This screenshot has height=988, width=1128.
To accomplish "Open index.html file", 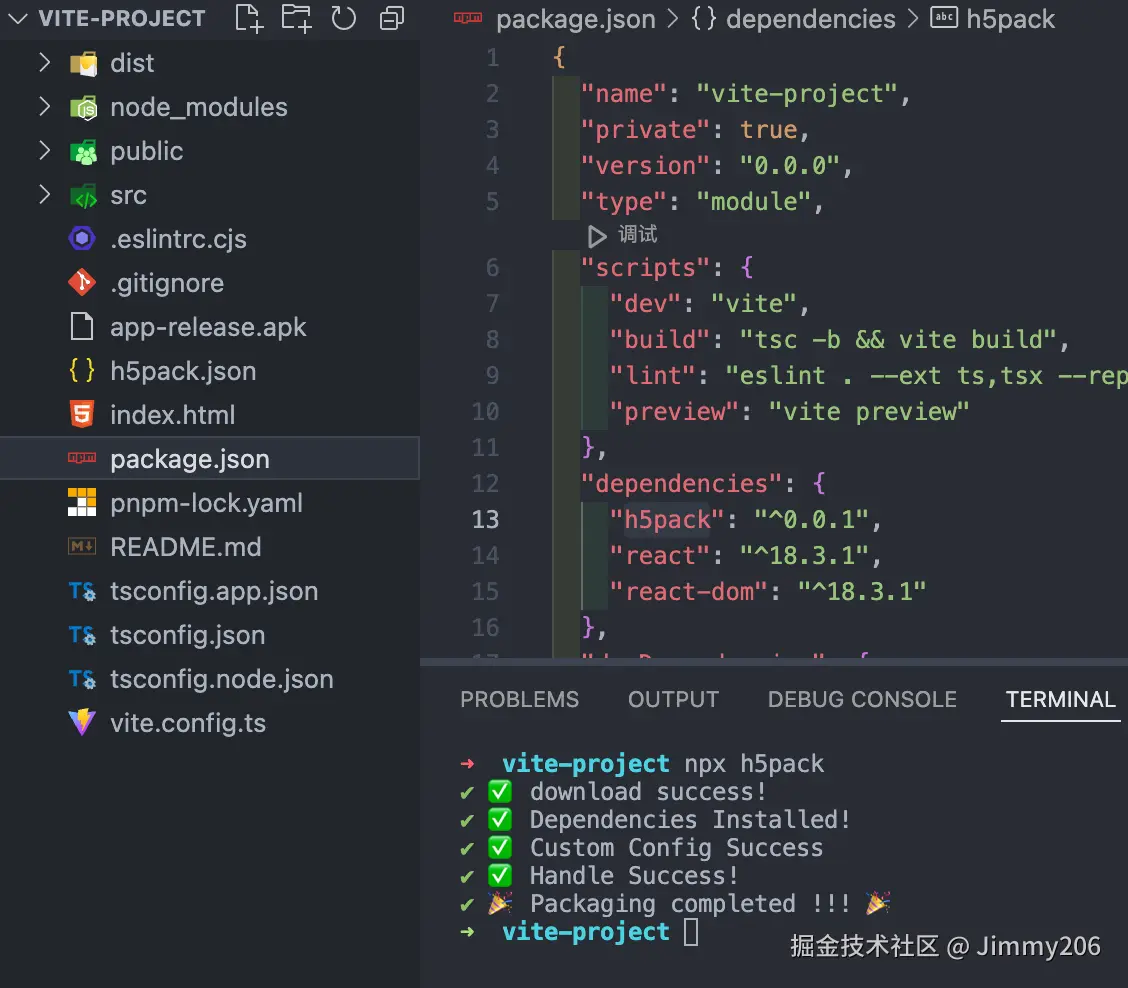I will pos(173,414).
